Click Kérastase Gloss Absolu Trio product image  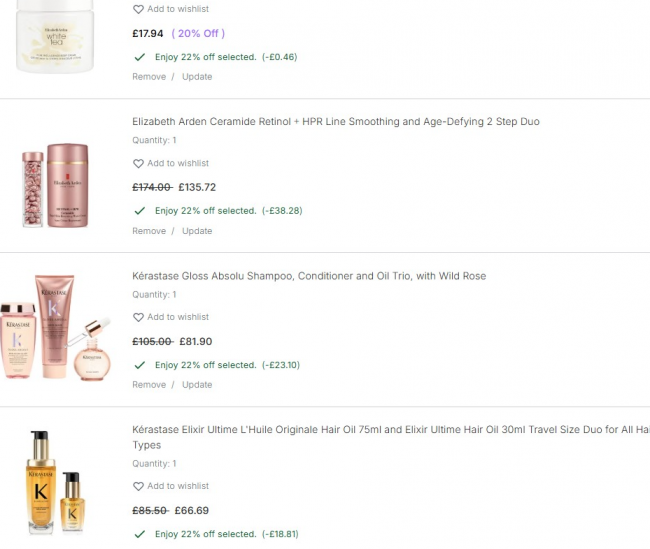point(56,327)
